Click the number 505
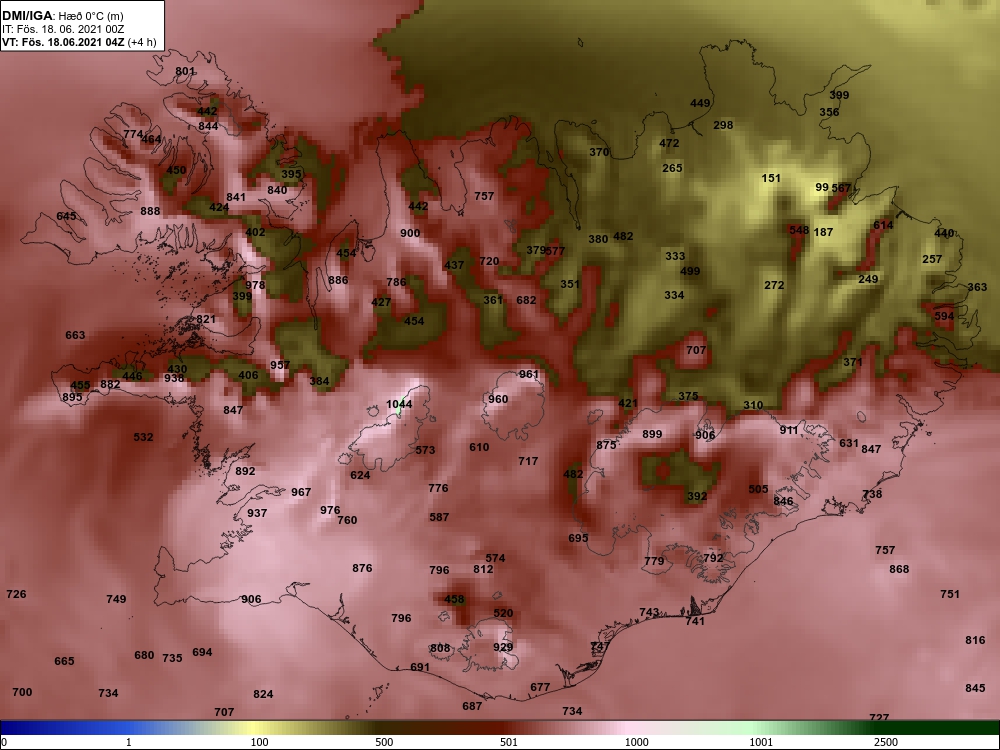1000x750 pixels. tap(758, 489)
